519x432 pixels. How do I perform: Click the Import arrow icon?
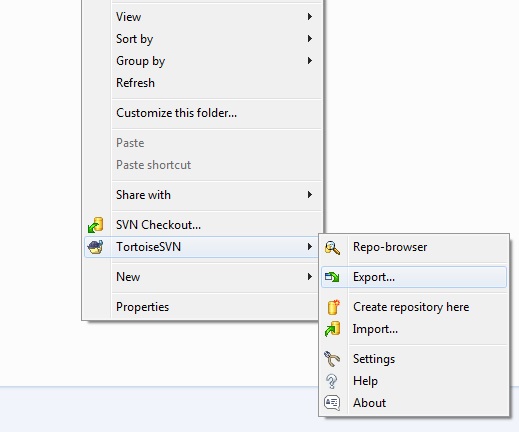pyautogui.click(x=332, y=329)
